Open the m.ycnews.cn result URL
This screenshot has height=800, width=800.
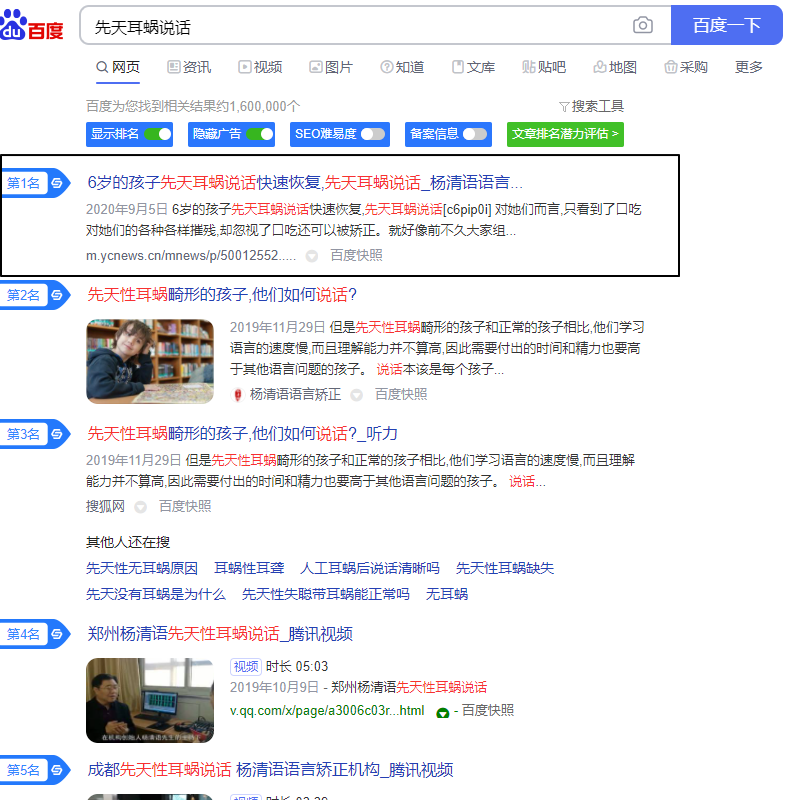click(x=191, y=256)
